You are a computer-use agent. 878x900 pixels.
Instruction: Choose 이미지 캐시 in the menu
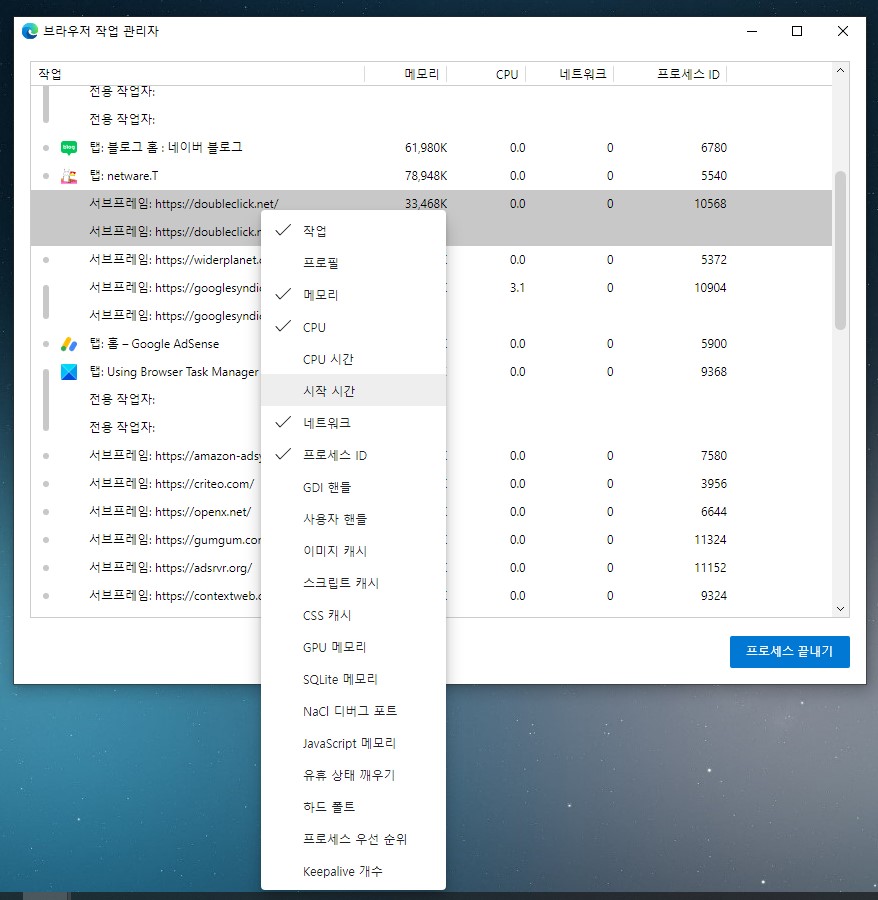tap(353, 551)
